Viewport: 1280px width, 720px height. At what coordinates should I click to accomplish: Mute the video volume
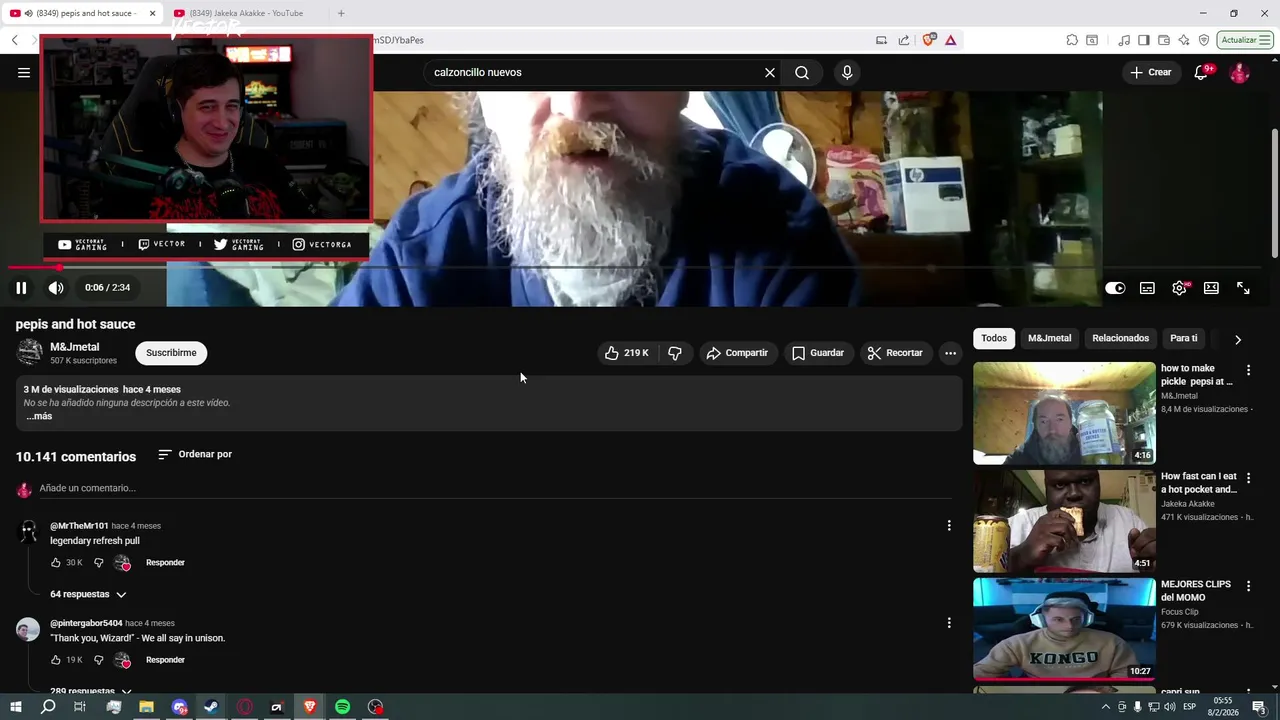56,288
